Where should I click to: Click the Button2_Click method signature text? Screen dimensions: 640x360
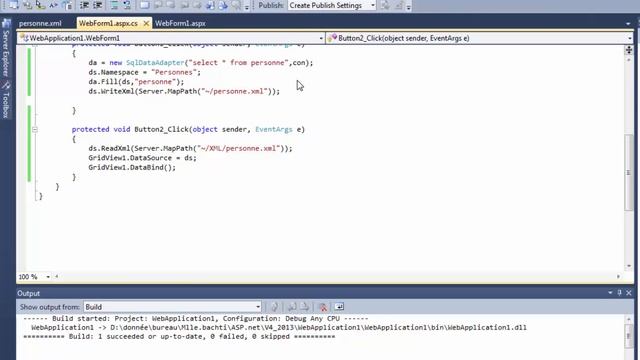point(188,129)
